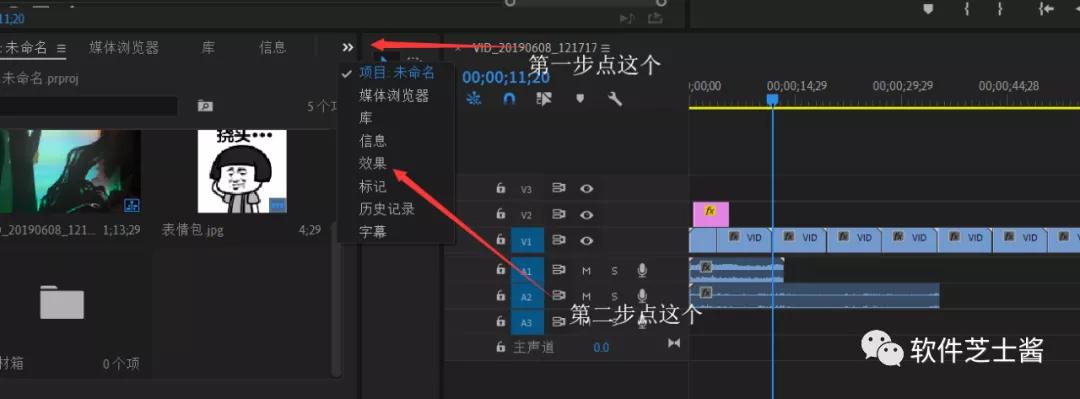Click the blue playhead handle on the ruler
The image size is (1080, 399).
tap(773, 100)
